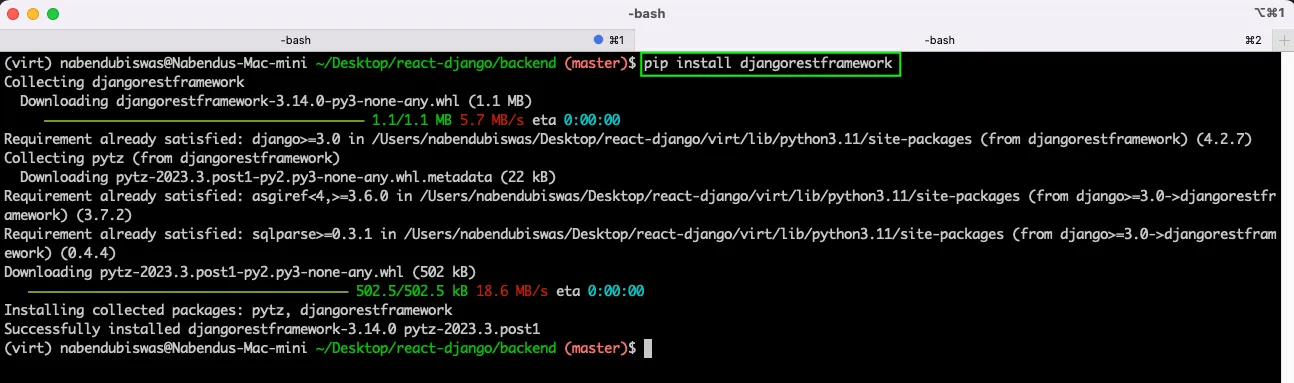The height and width of the screenshot is (383, 1294).
Task: Switch to the second -bash tab labeled ⌘2
Action: pos(954,40)
